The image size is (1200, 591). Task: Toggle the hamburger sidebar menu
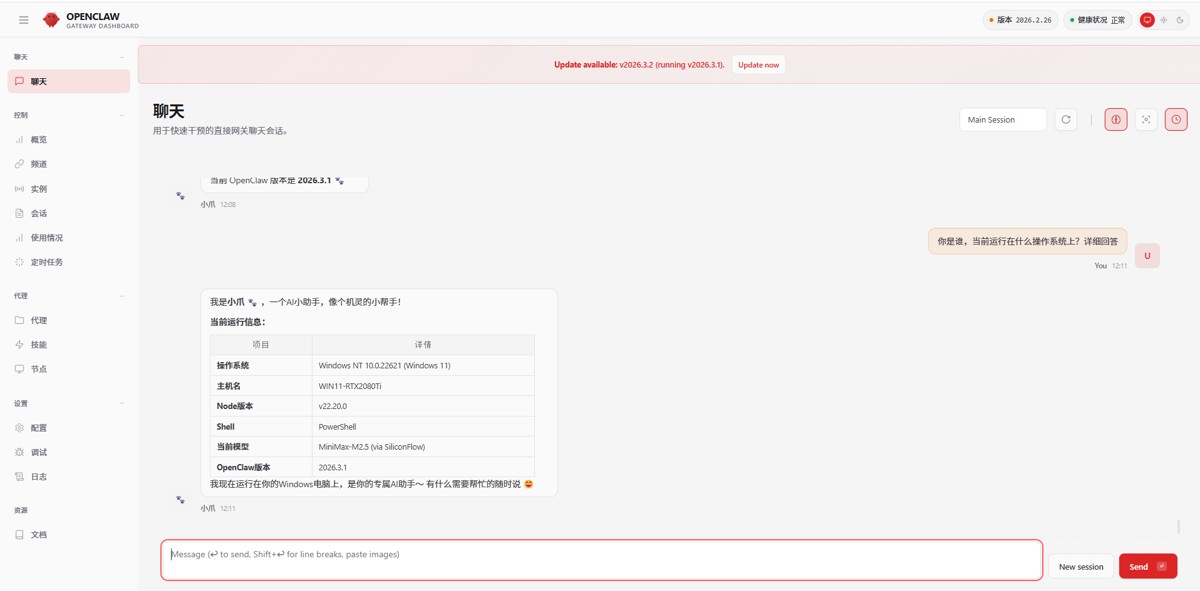click(24, 19)
